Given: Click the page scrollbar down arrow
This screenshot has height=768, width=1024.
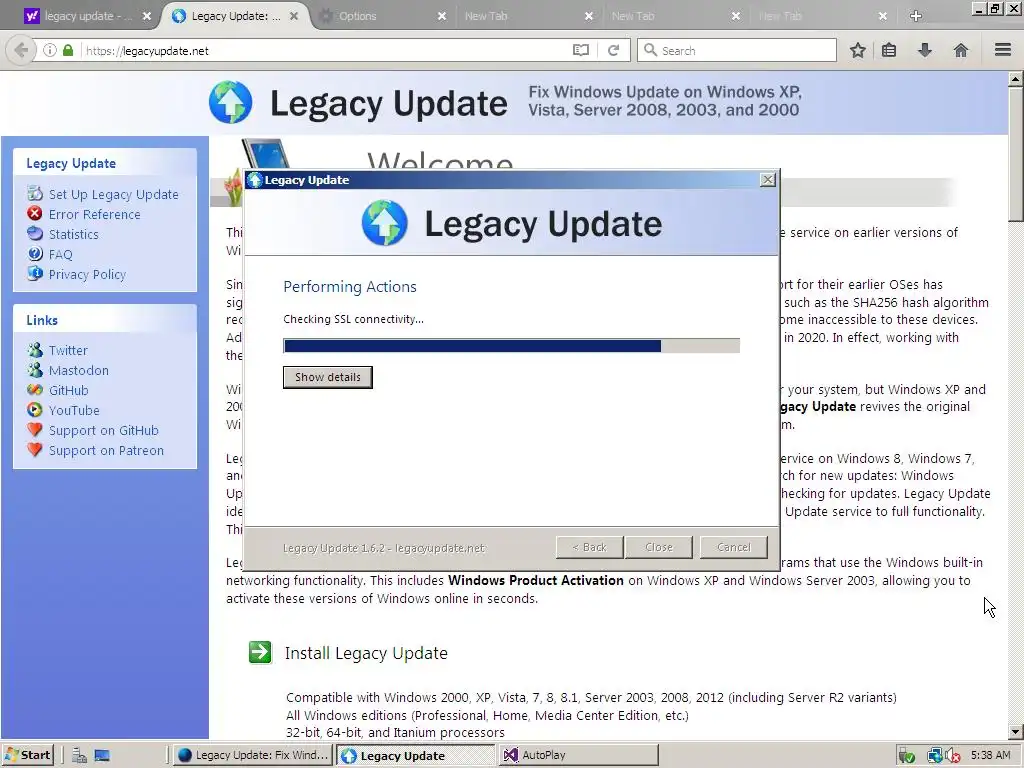Looking at the screenshot, I should tap(1016, 732).
